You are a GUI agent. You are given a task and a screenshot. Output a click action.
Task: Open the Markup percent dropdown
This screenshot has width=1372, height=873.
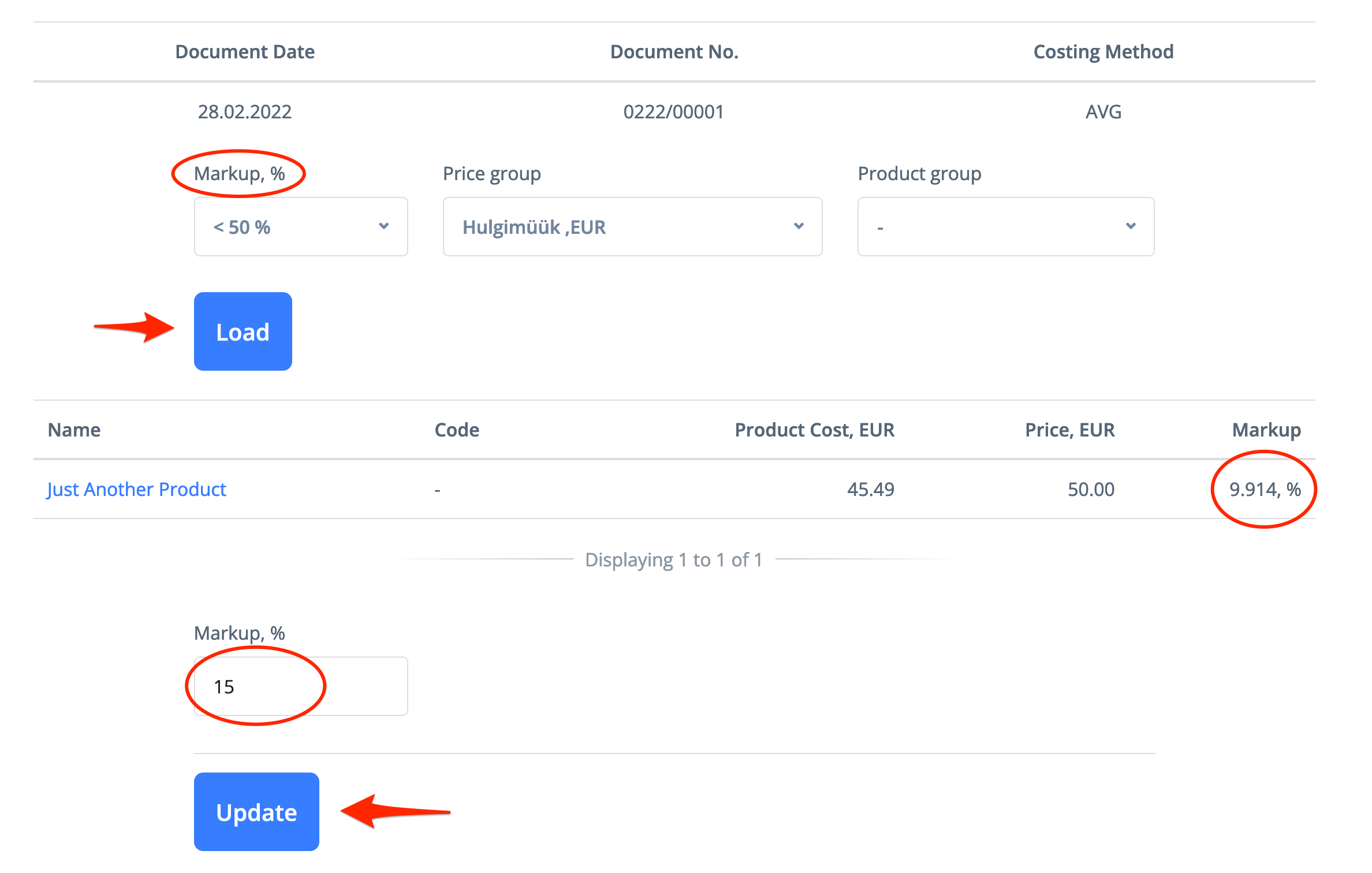[300, 227]
